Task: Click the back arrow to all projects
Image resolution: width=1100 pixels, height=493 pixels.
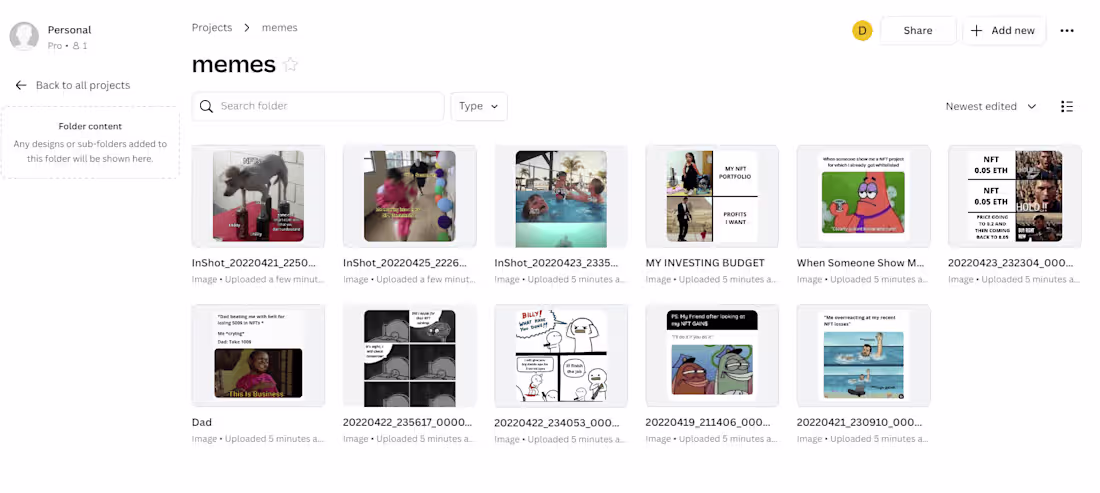Action: pos(20,86)
